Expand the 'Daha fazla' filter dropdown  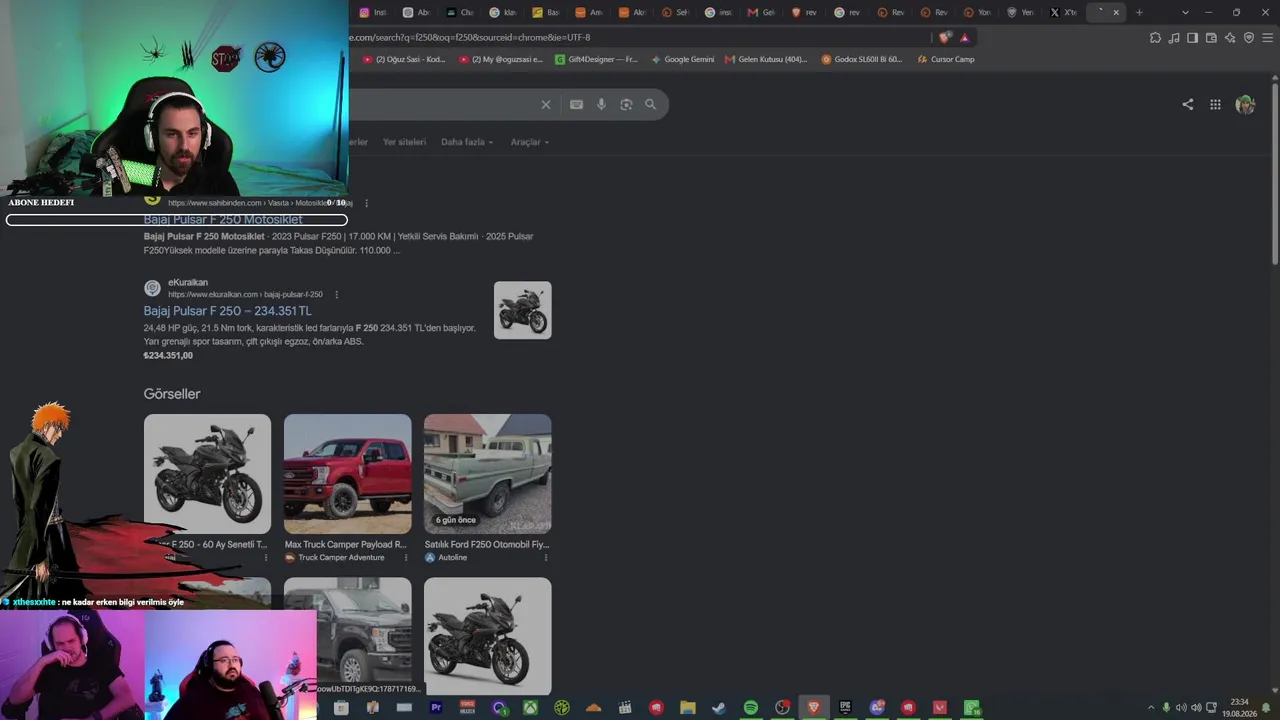[x=467, y=142]
